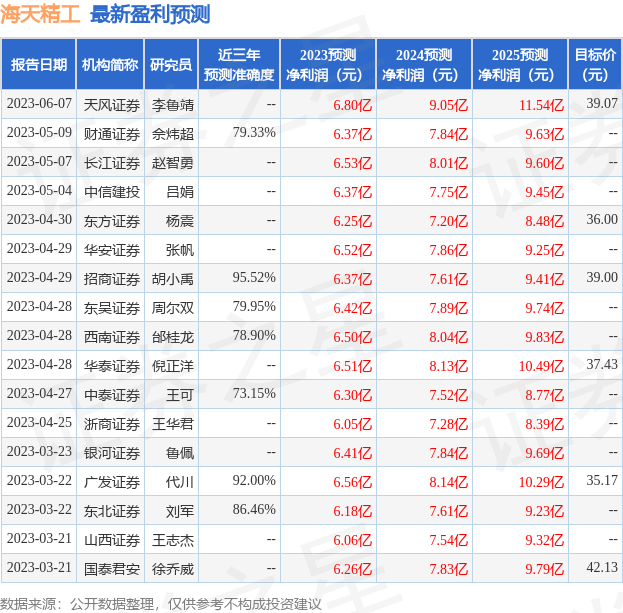Select the 东方证券 institution cell
Screen dimensions: 623x613
pos(112,221)
